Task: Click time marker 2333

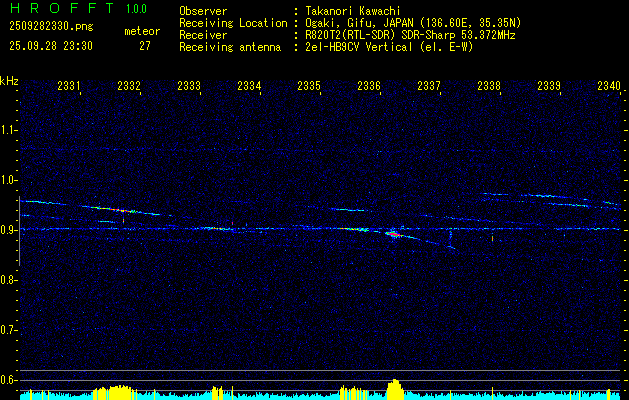Action: 189,85
